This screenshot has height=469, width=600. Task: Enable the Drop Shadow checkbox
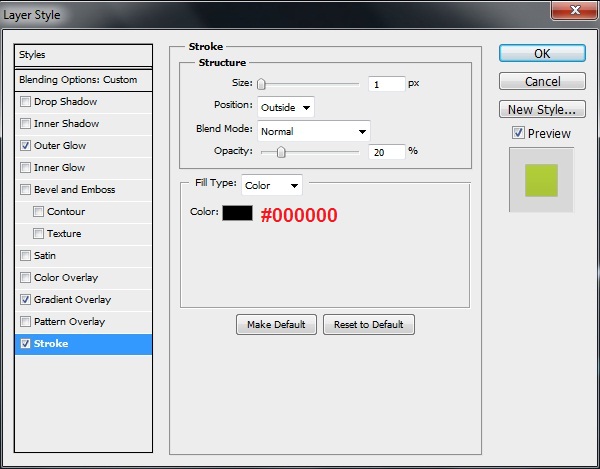(25, 102)
